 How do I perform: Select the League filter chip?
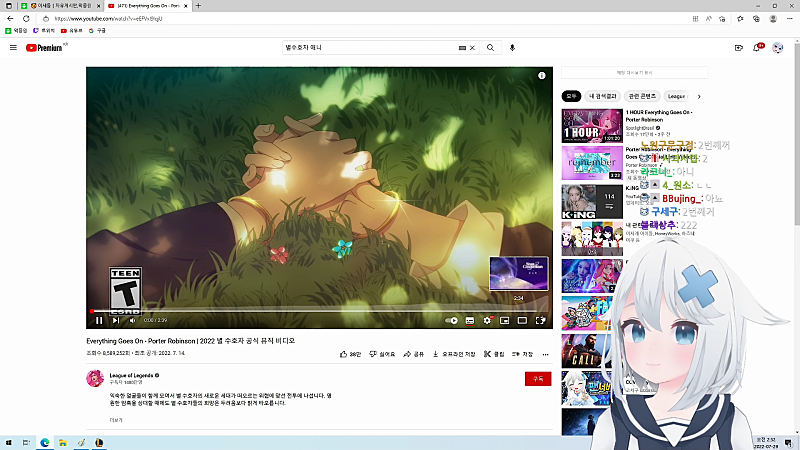pyautogui.click(x=677, y=96)
